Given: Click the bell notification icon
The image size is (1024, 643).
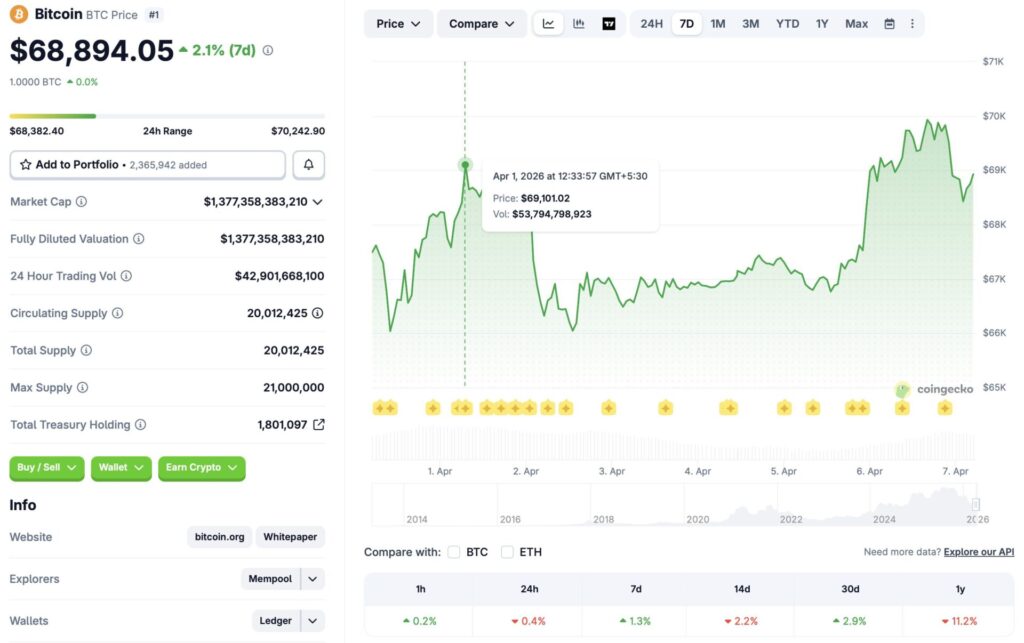Looking at the screenshot, I should tap(308, 164).
